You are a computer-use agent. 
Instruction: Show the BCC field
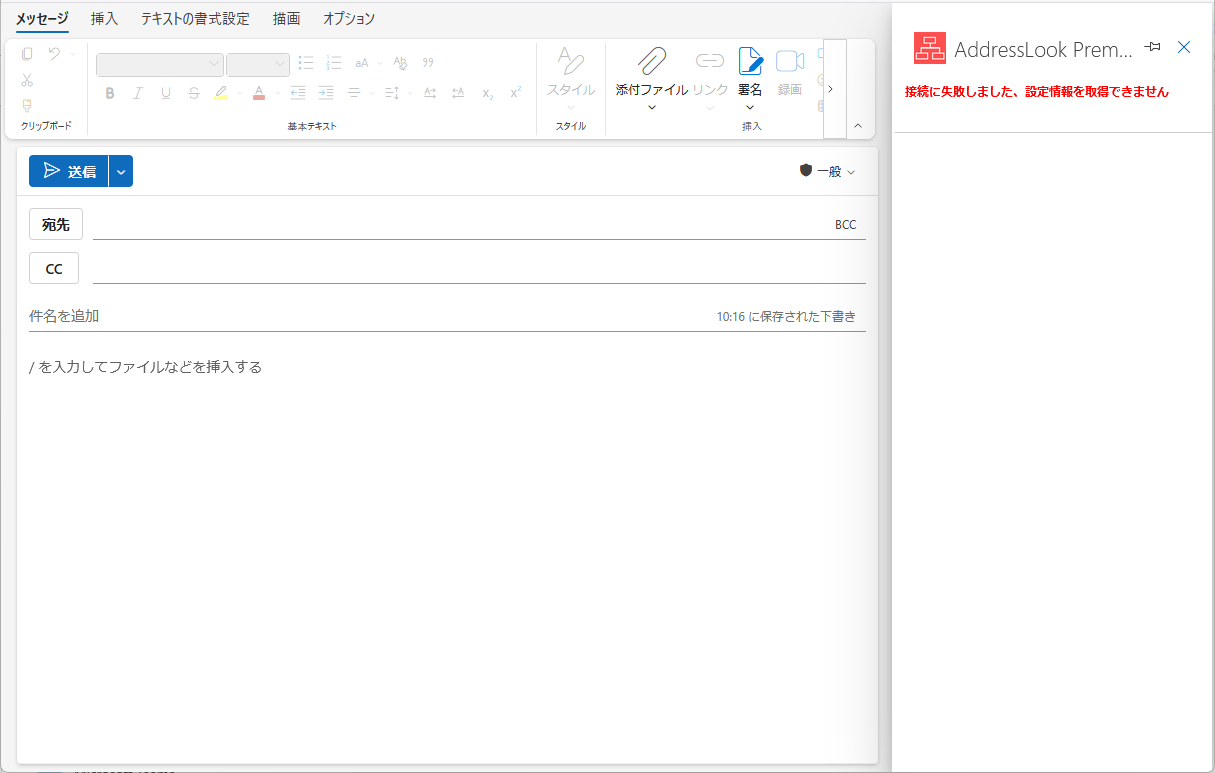846,225
